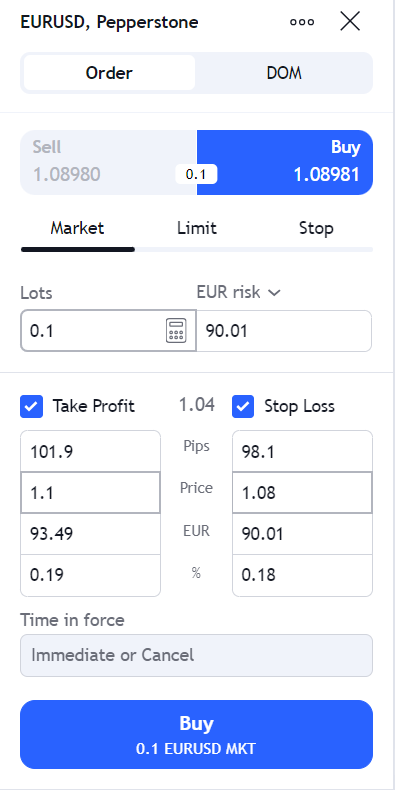Screen dimensions: 395x790
Task: Switch to the DOM tab
Action: (284, 73)
